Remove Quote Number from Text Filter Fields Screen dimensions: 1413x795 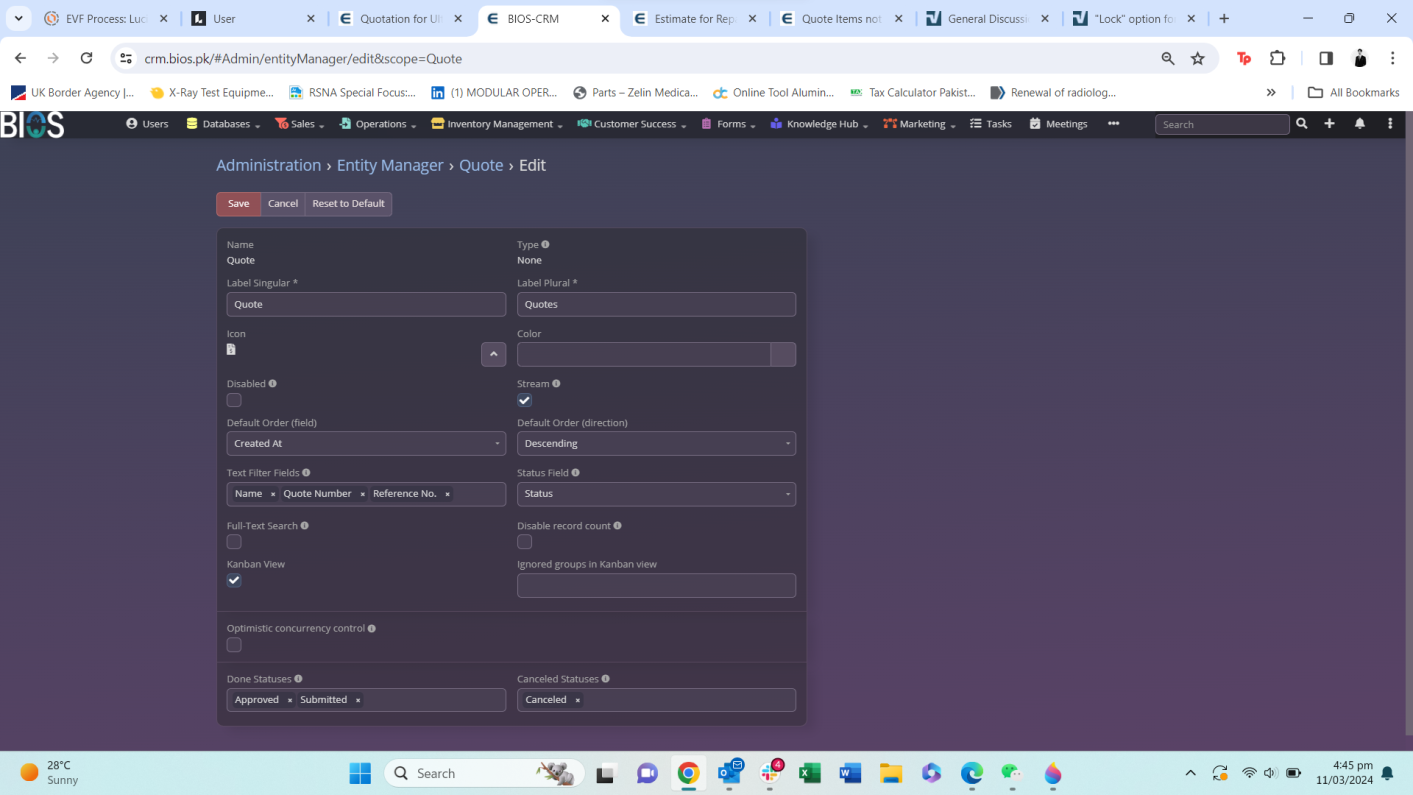362,494
